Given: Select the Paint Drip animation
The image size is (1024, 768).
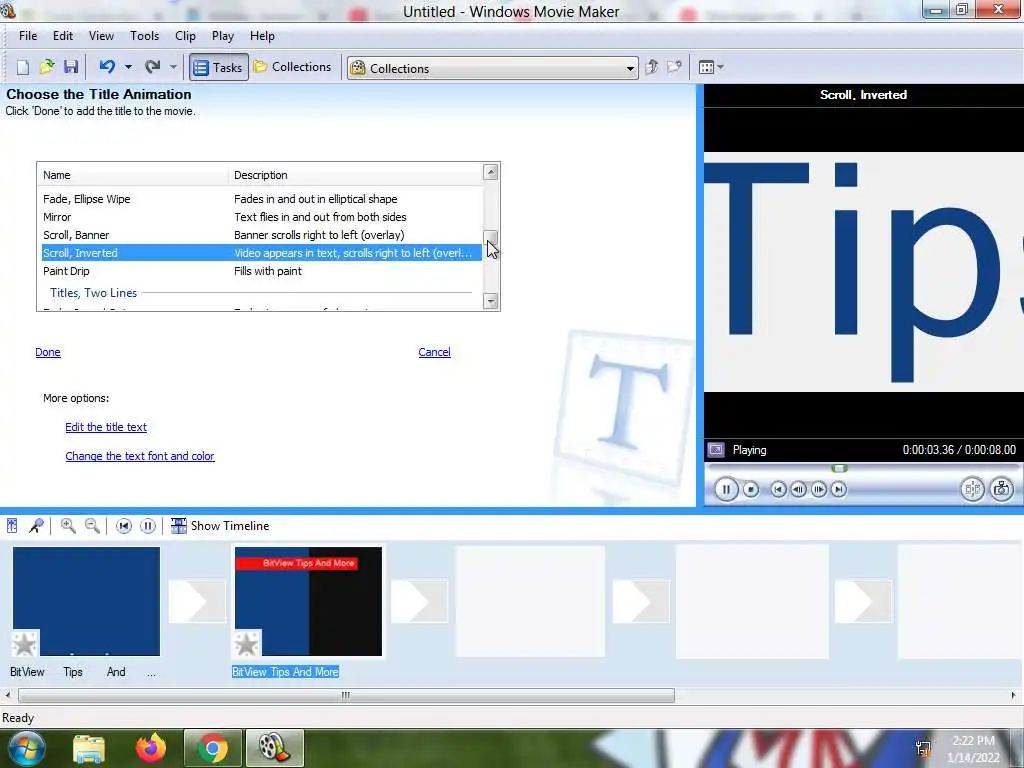Looking at the screenshot, I should pos(261,271).
